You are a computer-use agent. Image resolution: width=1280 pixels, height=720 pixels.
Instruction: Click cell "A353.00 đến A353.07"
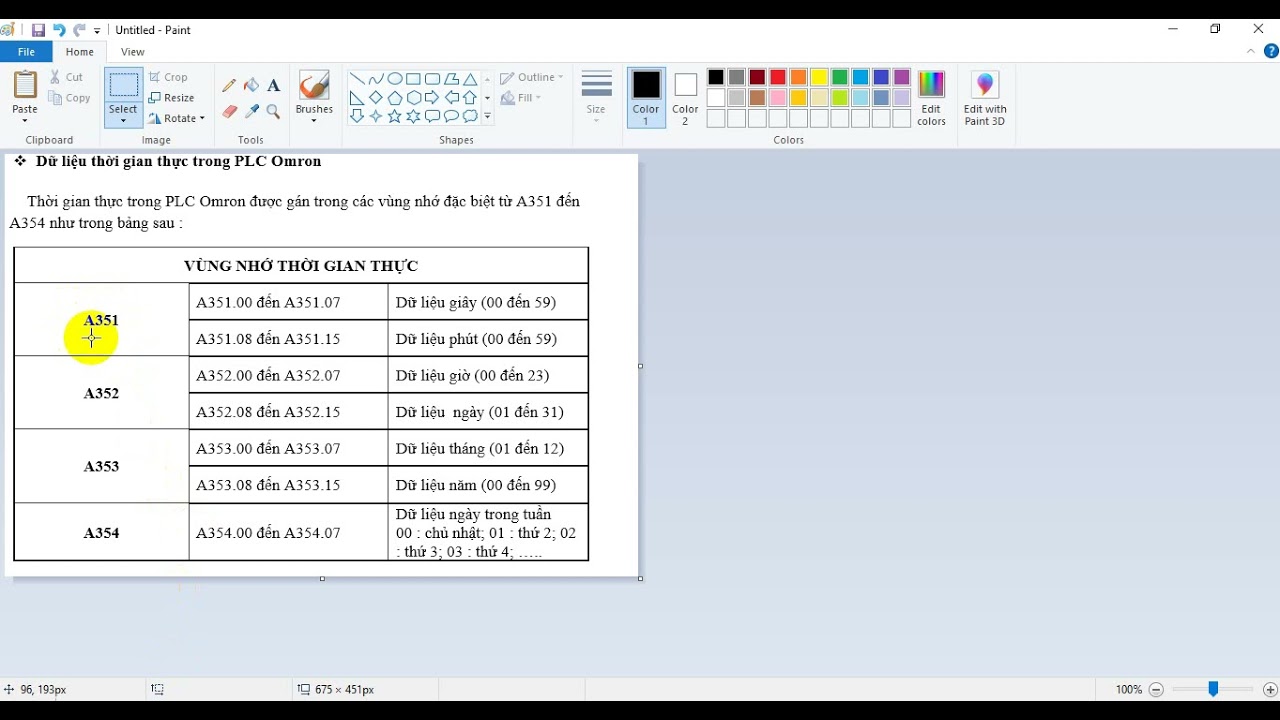tap(268, 448)
